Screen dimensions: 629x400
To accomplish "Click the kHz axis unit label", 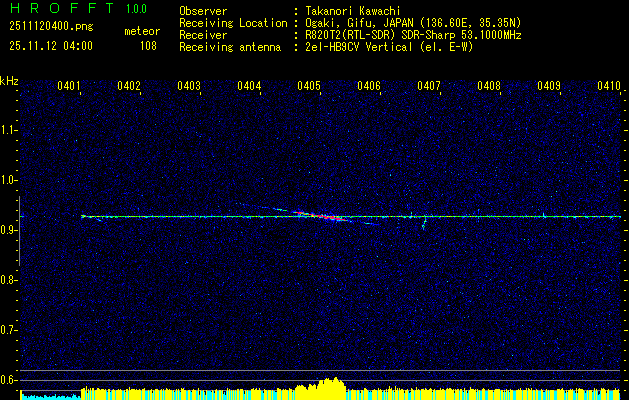I will pyautogui.click(x=9, y=80).
